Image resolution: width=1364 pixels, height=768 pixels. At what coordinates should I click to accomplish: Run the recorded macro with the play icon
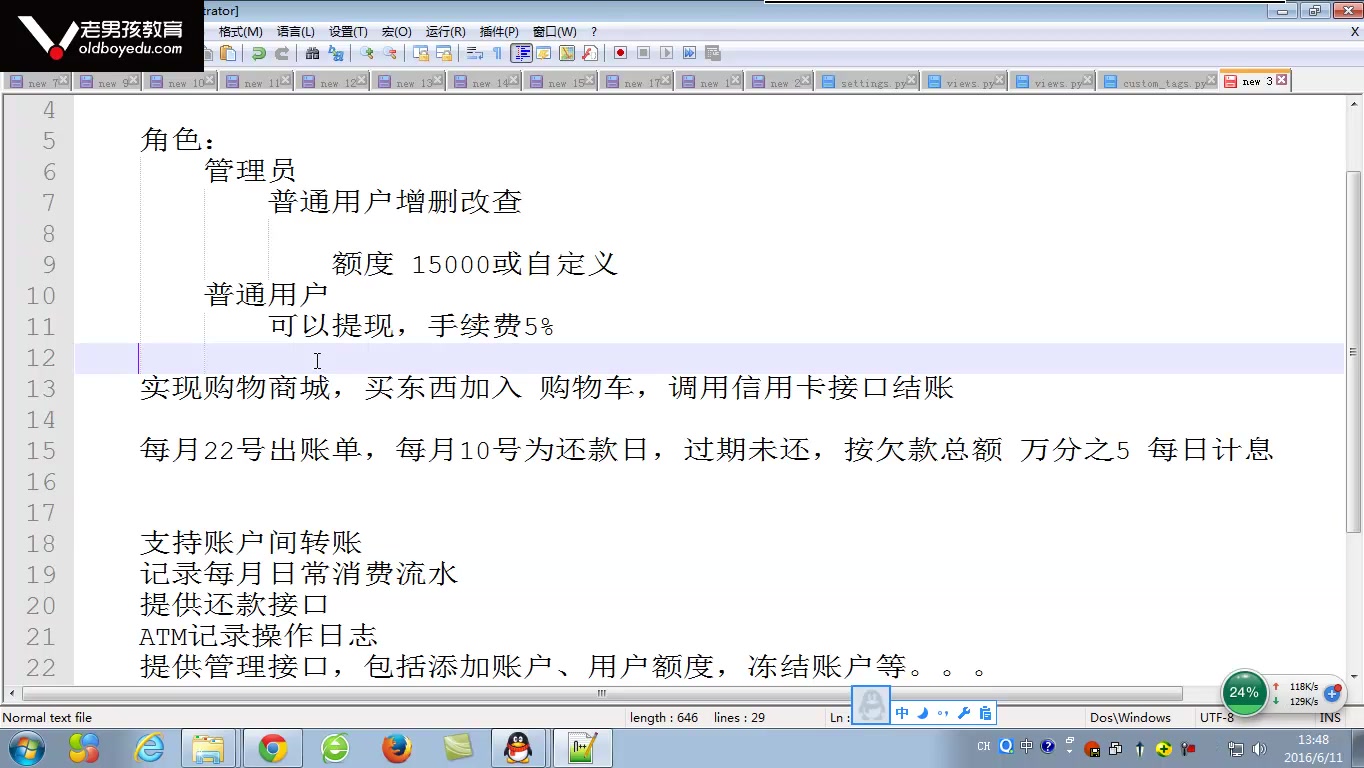666,53
